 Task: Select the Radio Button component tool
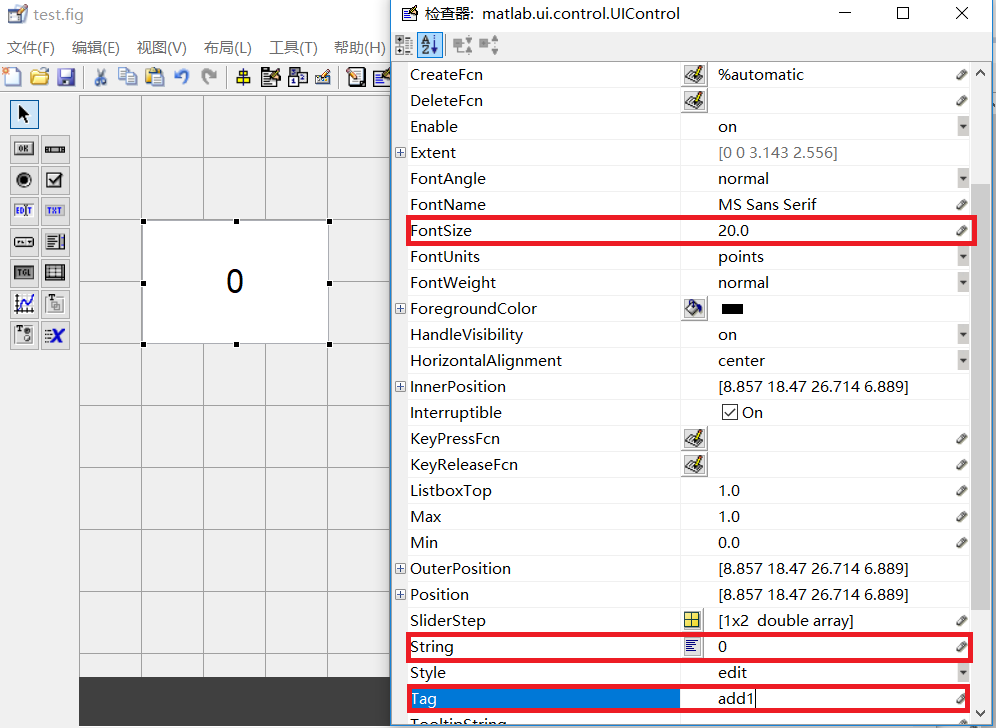[x=24, y=180]
